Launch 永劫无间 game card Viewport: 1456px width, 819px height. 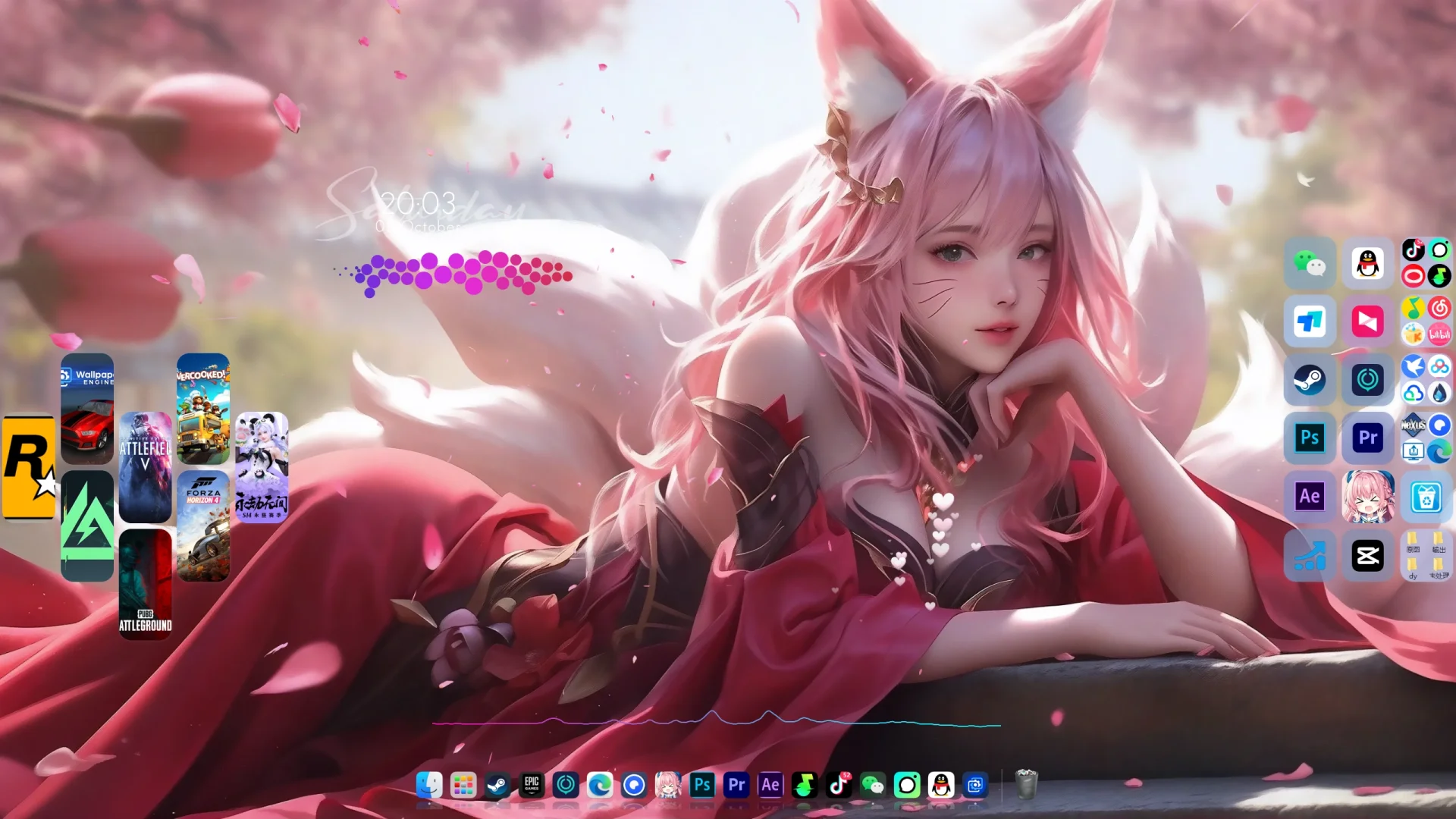[x=262, y=467]
